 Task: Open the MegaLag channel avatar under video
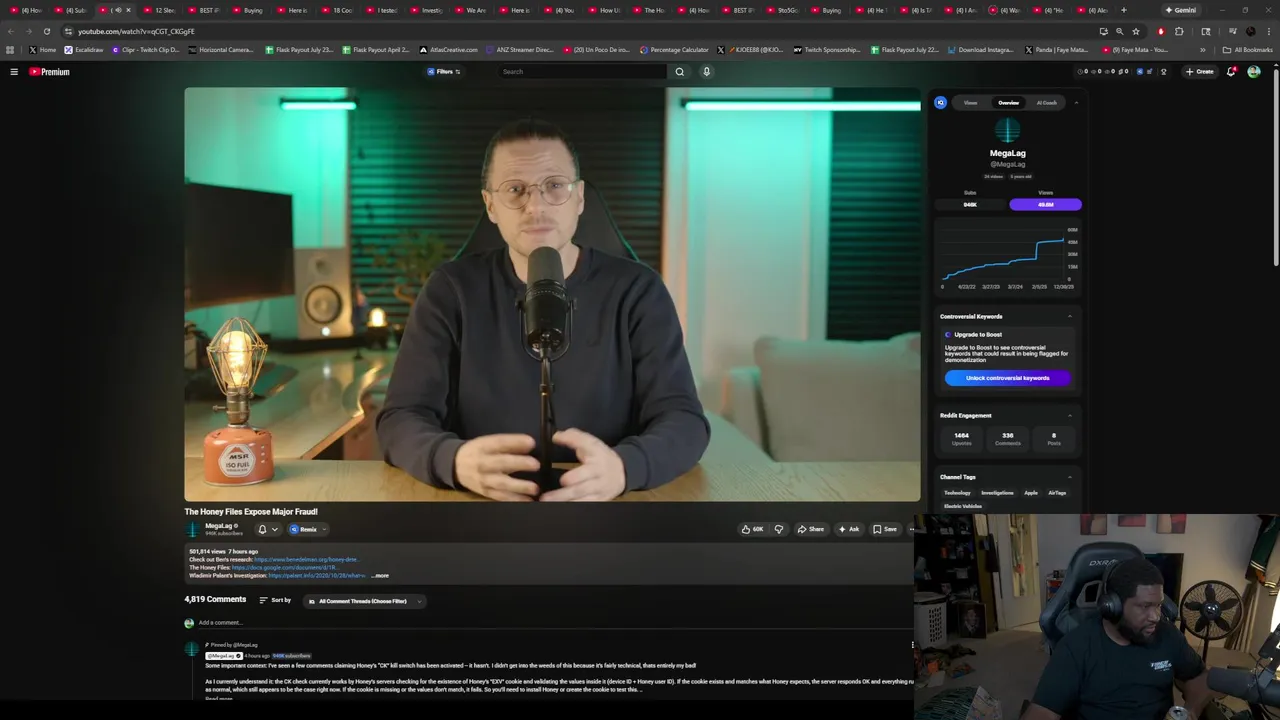click(x=193, y=529)
